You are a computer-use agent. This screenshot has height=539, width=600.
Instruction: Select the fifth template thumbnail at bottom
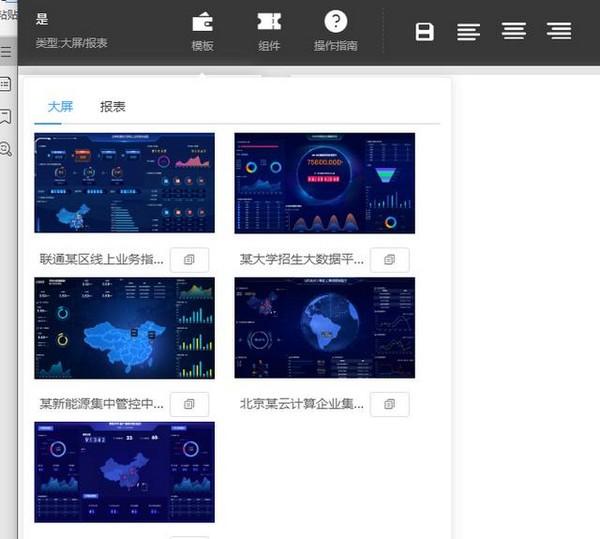(x=124, y=472)
